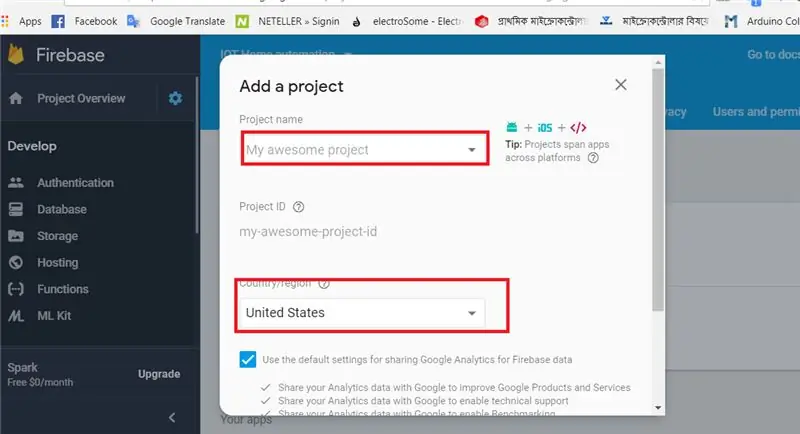Go to Project Overview
Image resolution: width=800 pixels, height=434 pixels.
[81, 98]
